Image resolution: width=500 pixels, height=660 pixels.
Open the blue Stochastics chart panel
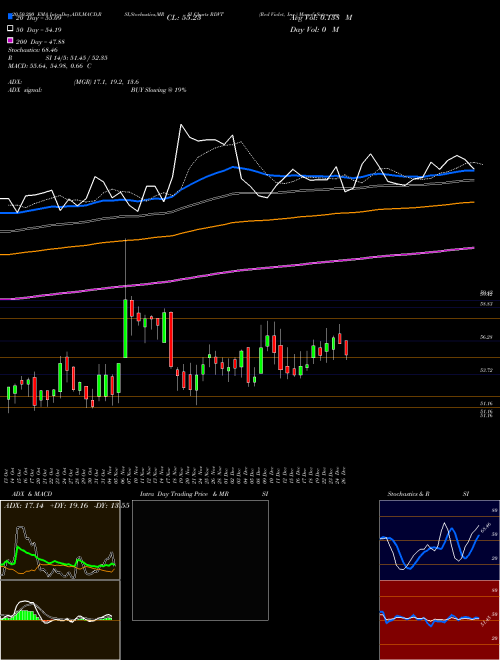439,540
